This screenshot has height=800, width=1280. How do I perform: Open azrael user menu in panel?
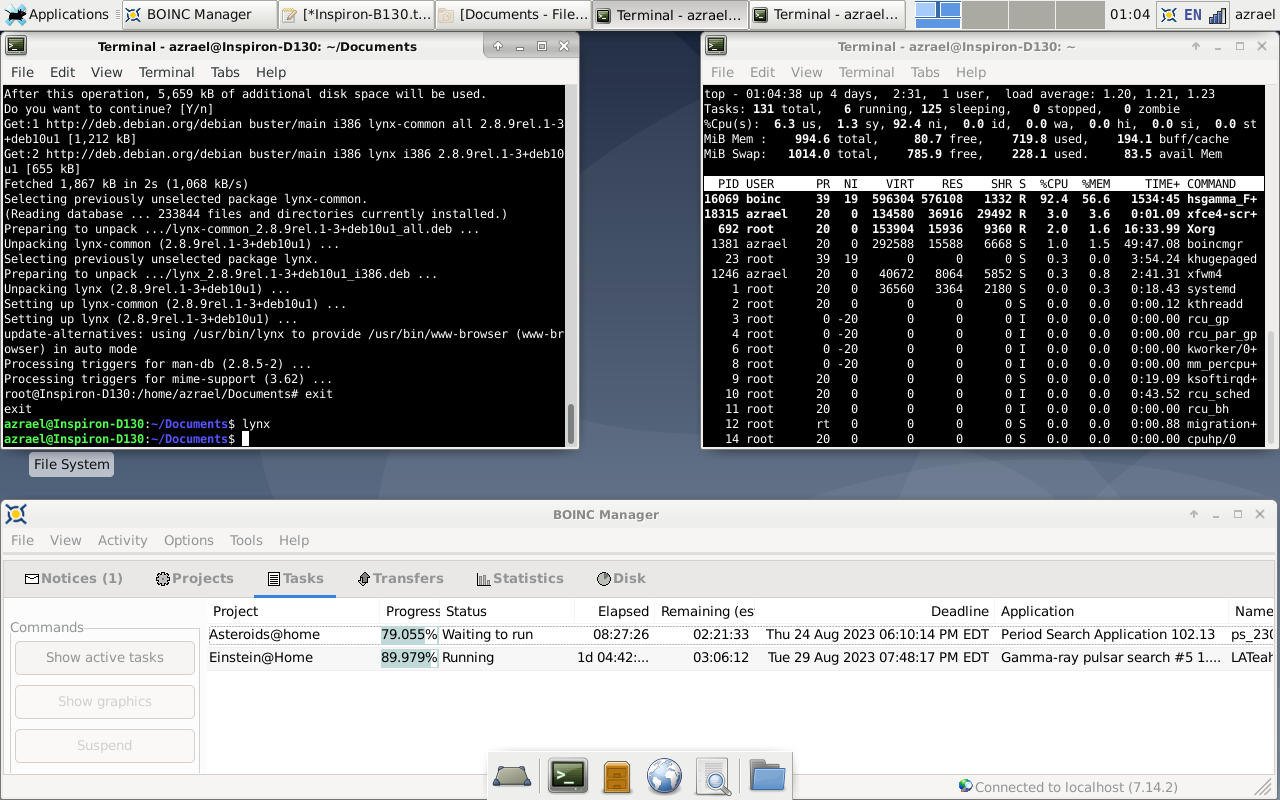[1256, 14]
